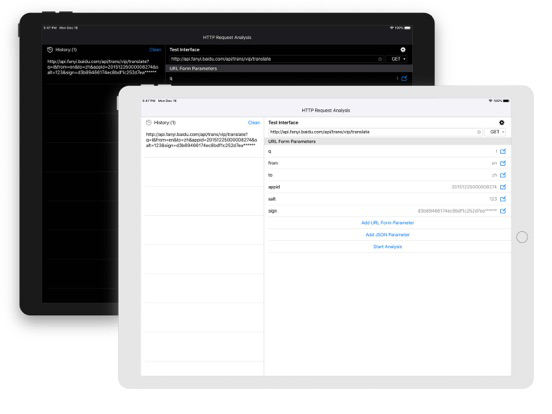Image resolution: width=552 pixels, height=414 pixels.
Task: Click HTTP Request Analysis title in dark iPad
Action: point(227,37)
